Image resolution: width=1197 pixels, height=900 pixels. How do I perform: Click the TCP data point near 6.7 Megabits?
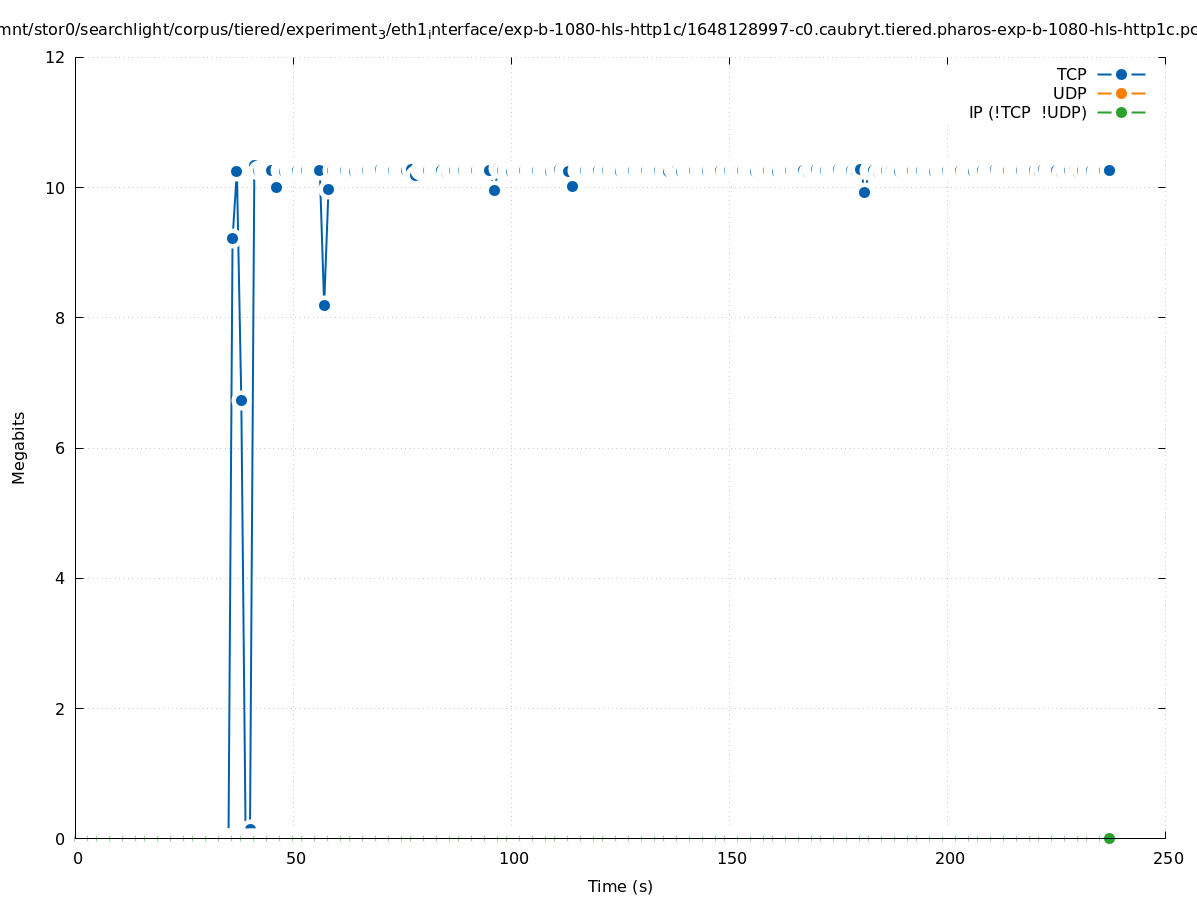click(241, 400)
